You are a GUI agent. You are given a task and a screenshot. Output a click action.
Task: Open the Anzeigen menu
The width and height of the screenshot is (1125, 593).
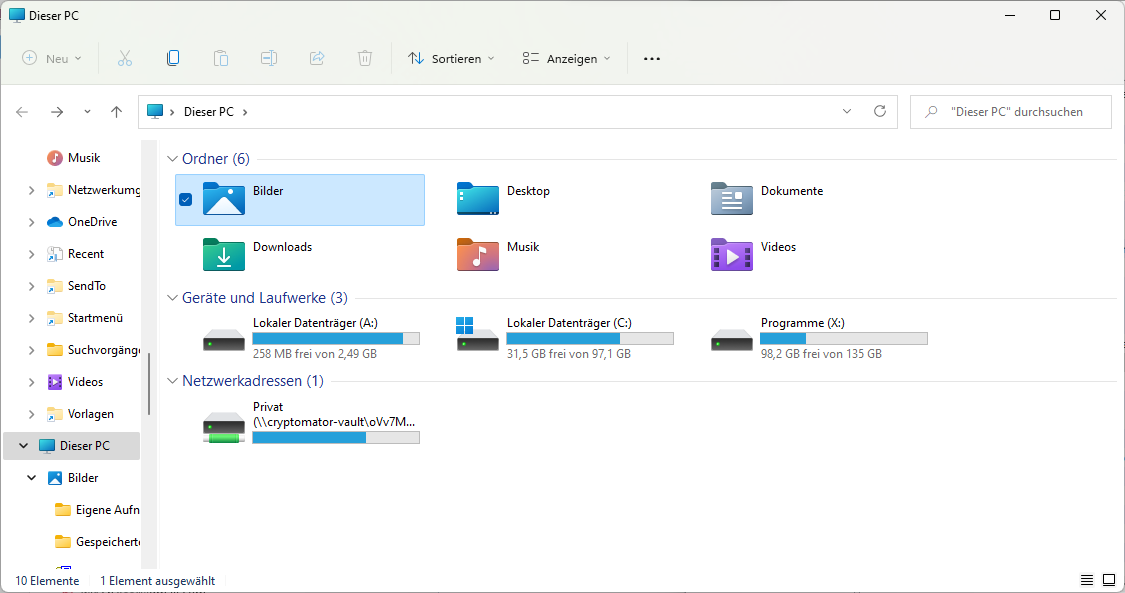tap(566, 58)
